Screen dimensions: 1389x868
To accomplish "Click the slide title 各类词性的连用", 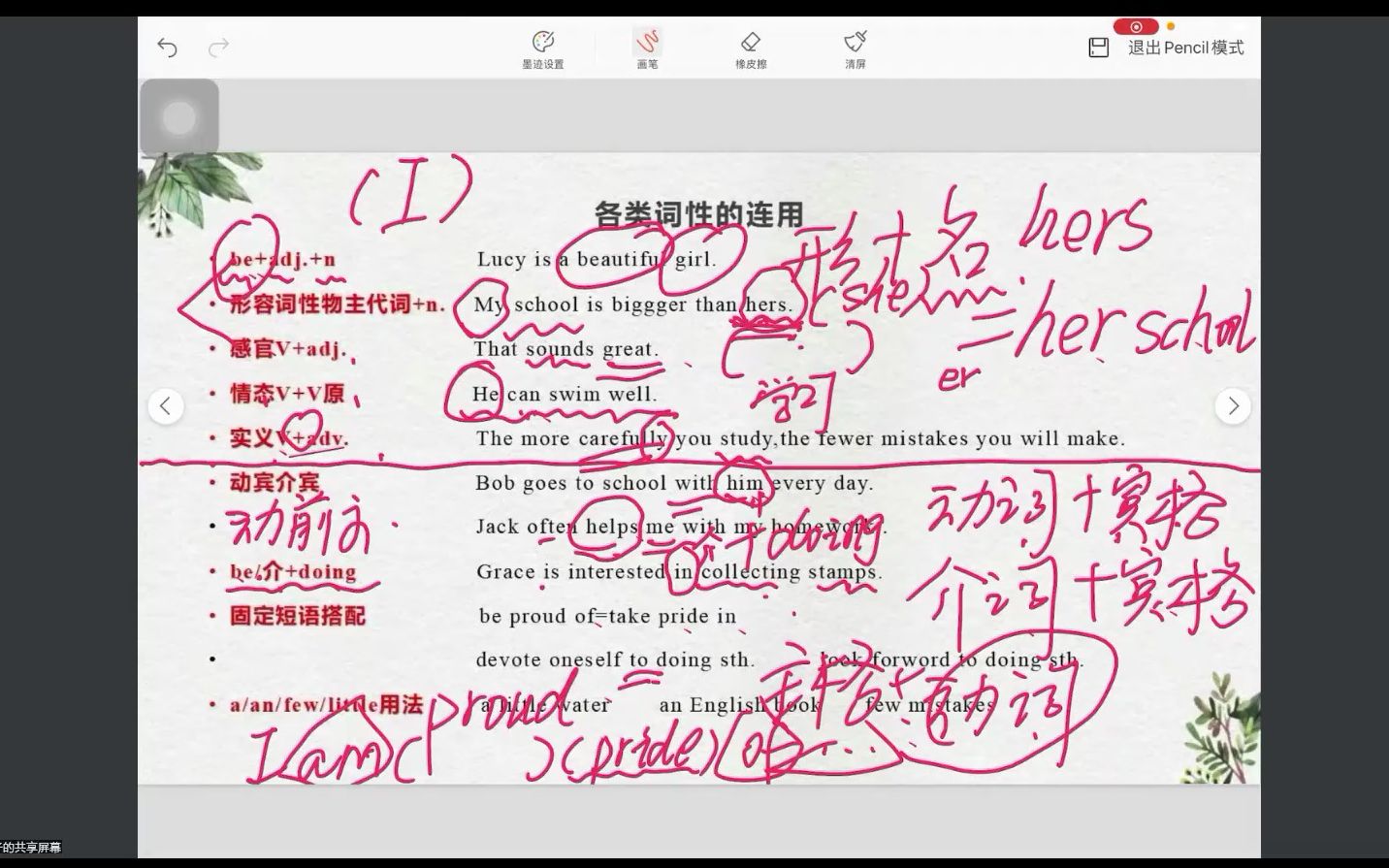I will (x=698, y=214).
